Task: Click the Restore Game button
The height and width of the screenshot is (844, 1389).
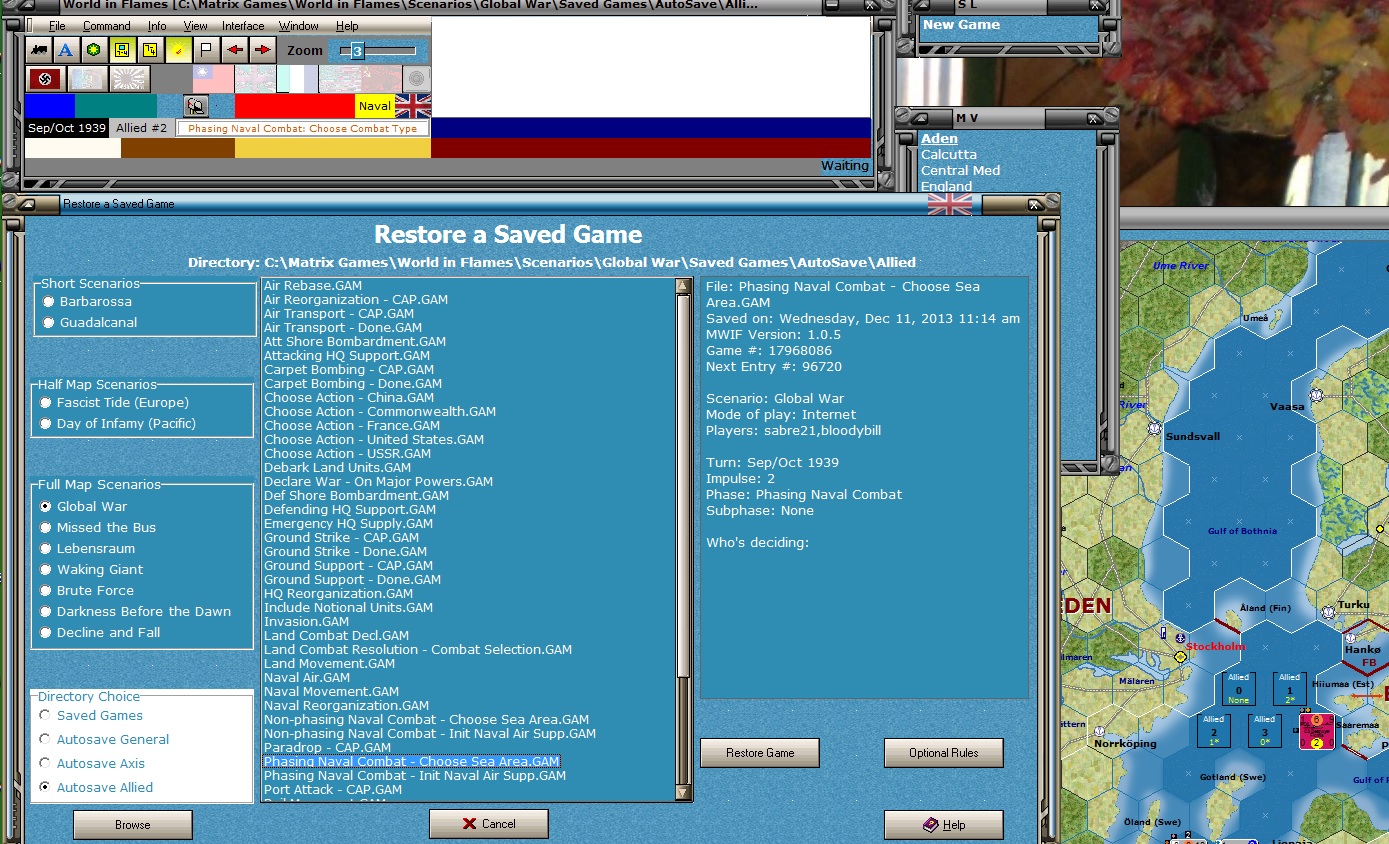Action: pyautogui.click(x=760, y=753)
